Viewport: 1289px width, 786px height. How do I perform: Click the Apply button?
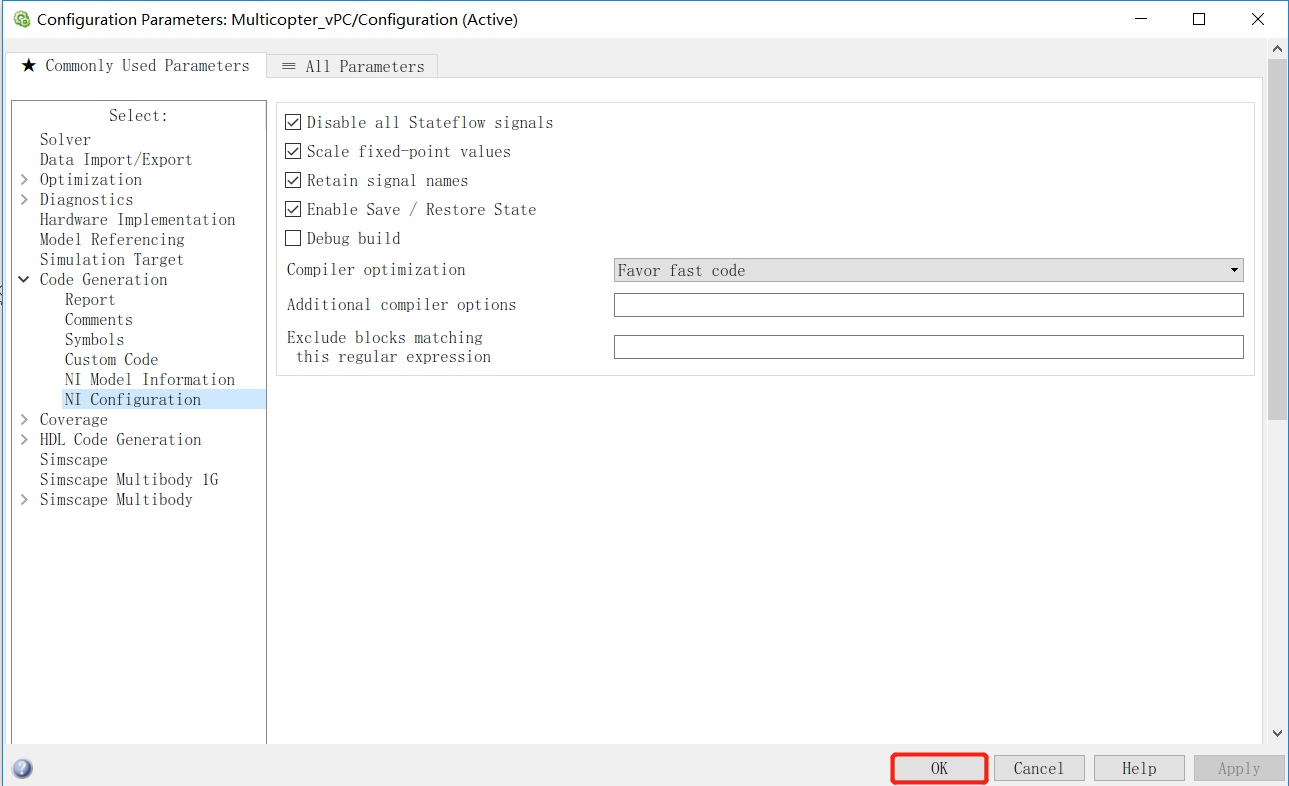click(x=1239, y=768)
